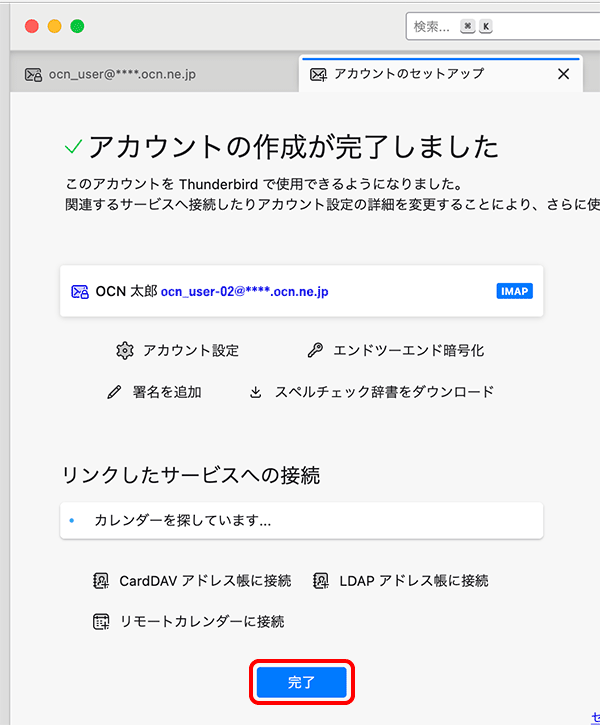Click the カレンダーを探しています status row
This screenshot has width=600, height=725.
coord(300,520)
